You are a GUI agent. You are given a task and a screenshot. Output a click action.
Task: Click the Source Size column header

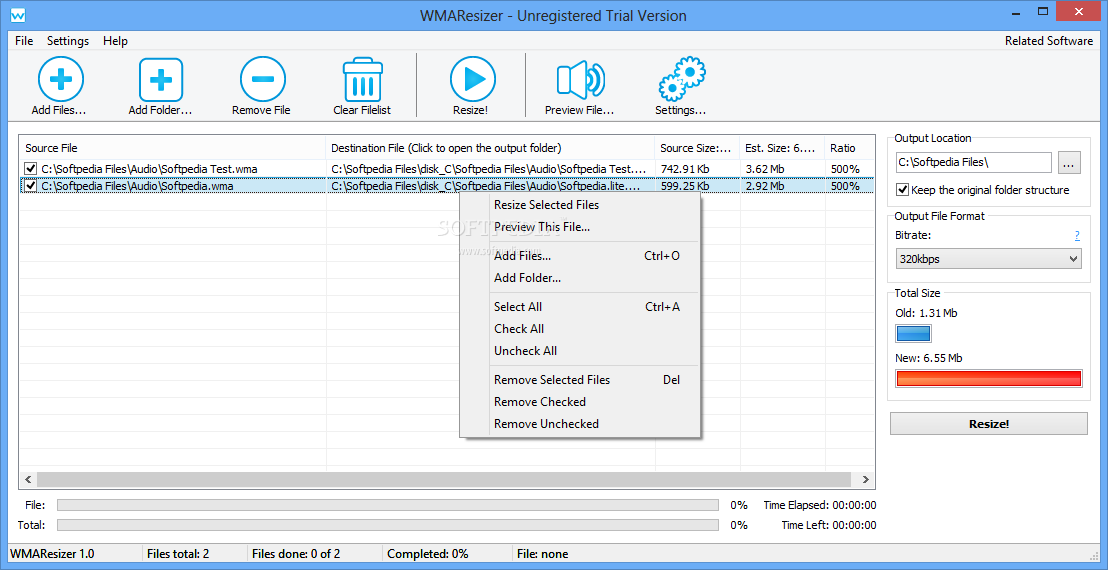coord(697,148)
